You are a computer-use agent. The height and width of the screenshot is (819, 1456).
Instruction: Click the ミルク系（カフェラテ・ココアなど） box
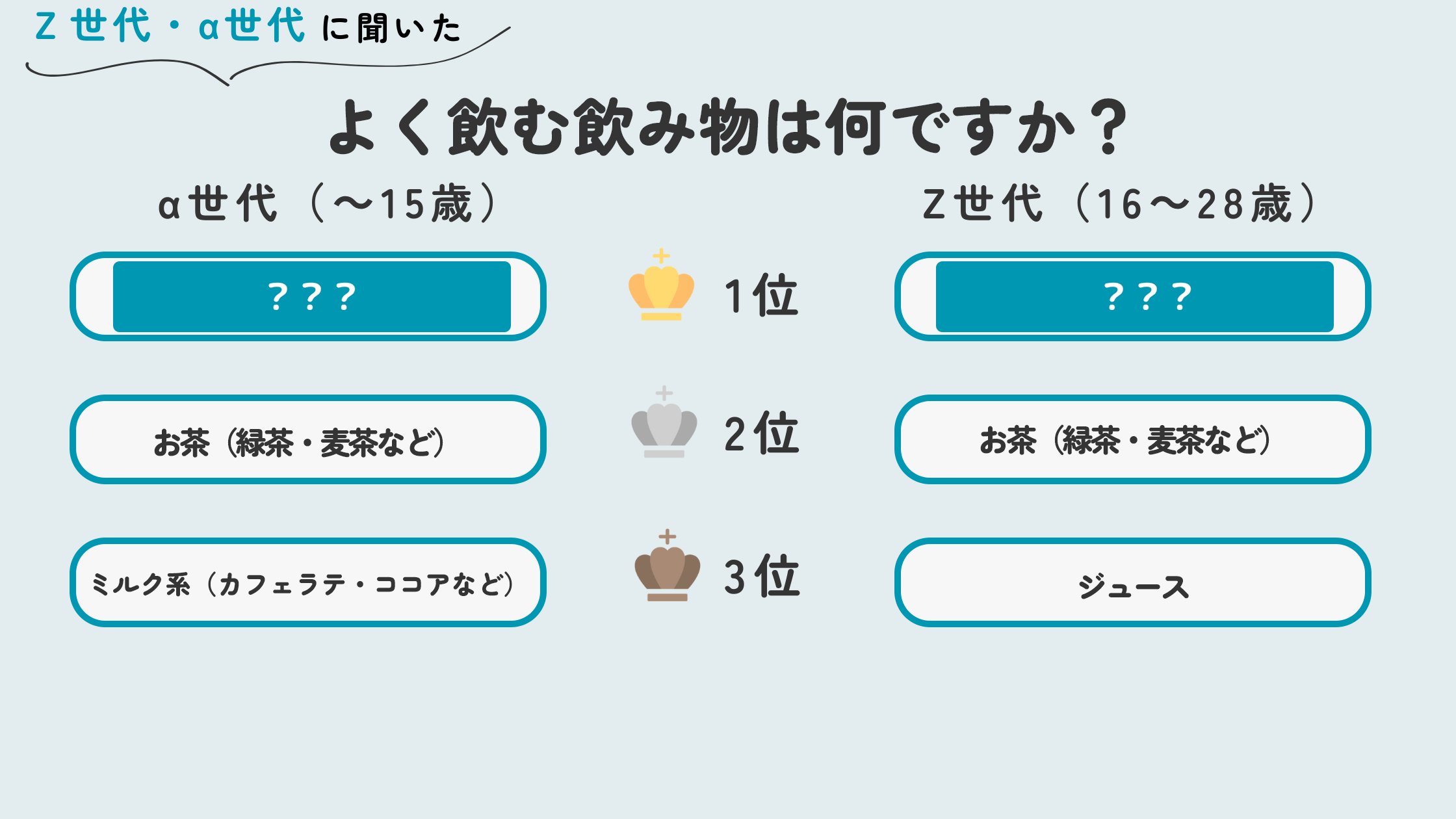pos(307,583)
